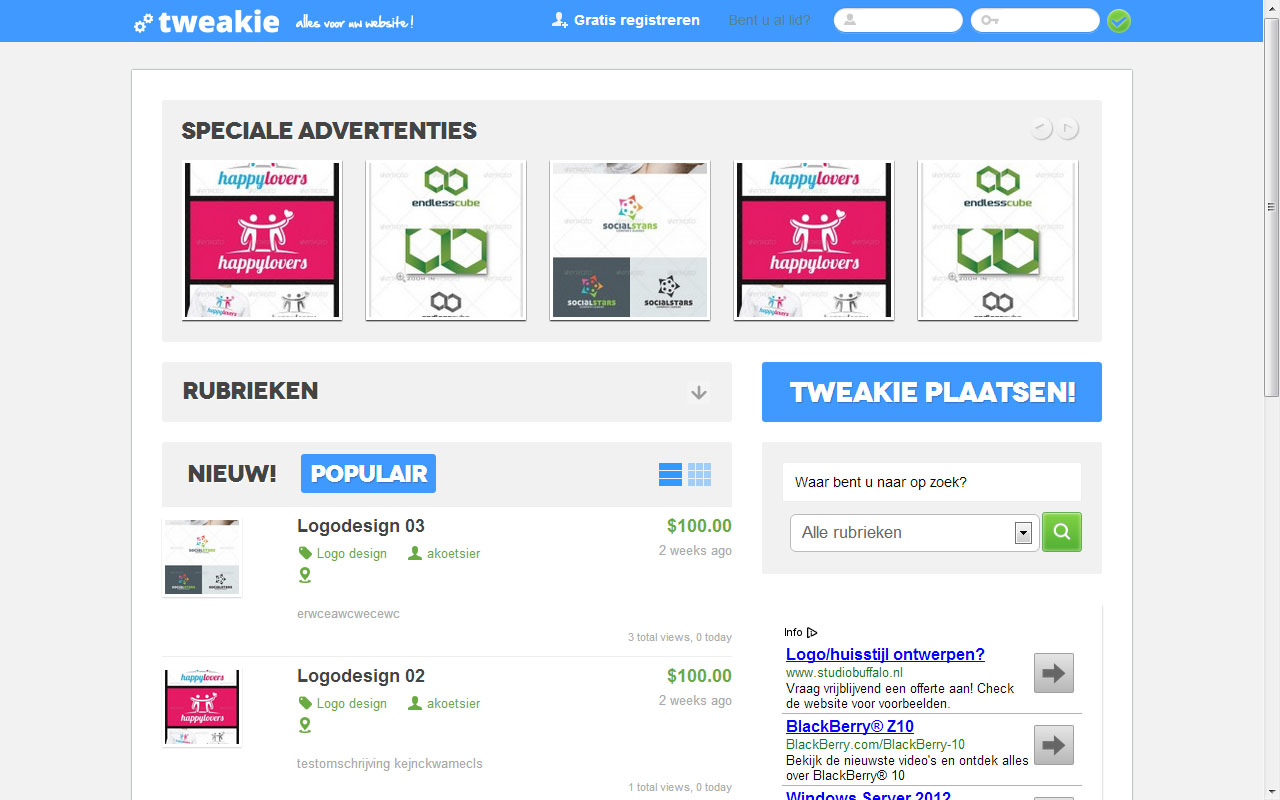Open the last endlesscube special ad thumbnail
Image resolution: width=1280 pixels, height=800 pixels.
(x=998, y=241)
